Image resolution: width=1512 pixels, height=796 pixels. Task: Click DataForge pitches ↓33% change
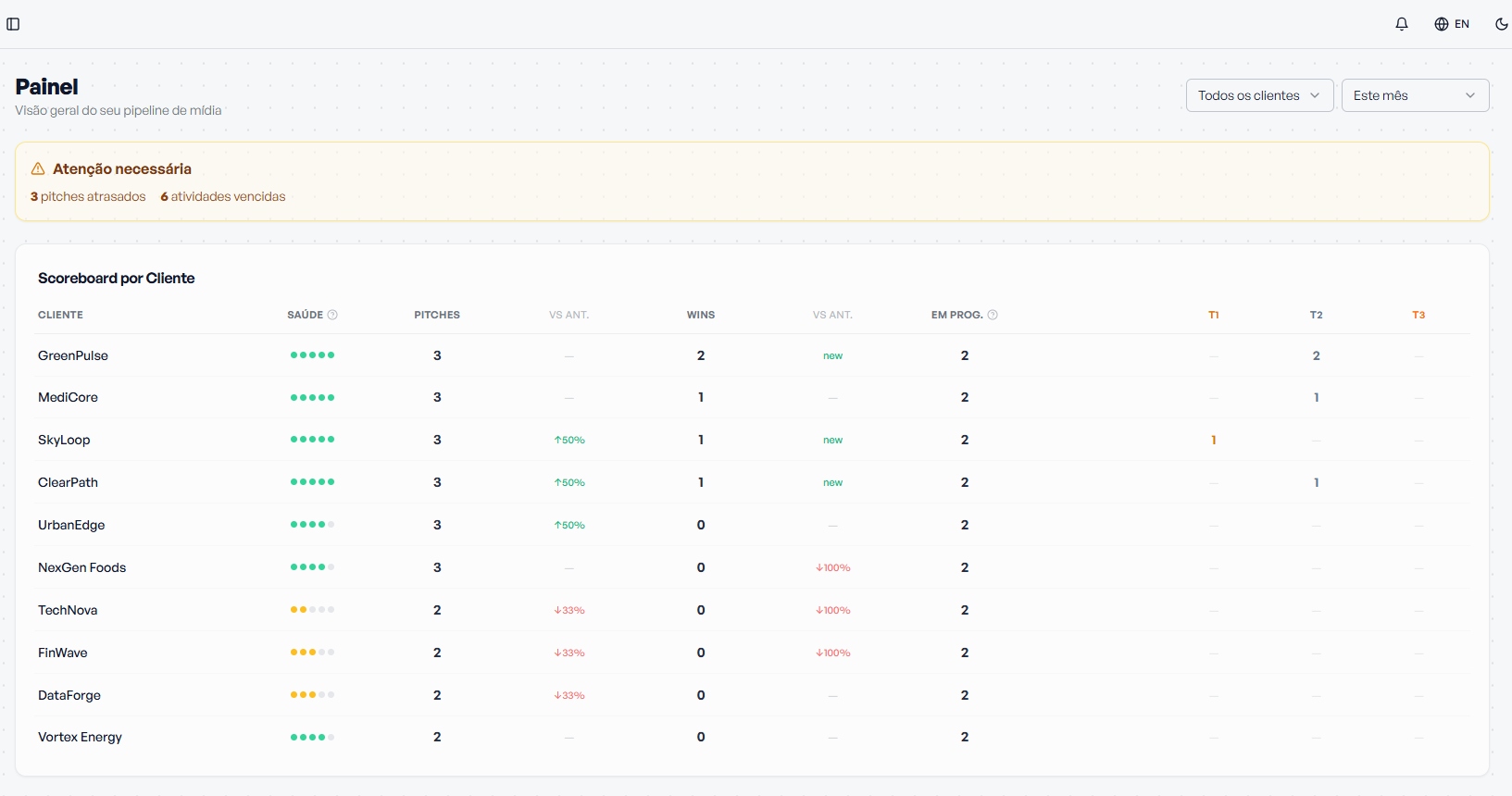tap(569, 695)
